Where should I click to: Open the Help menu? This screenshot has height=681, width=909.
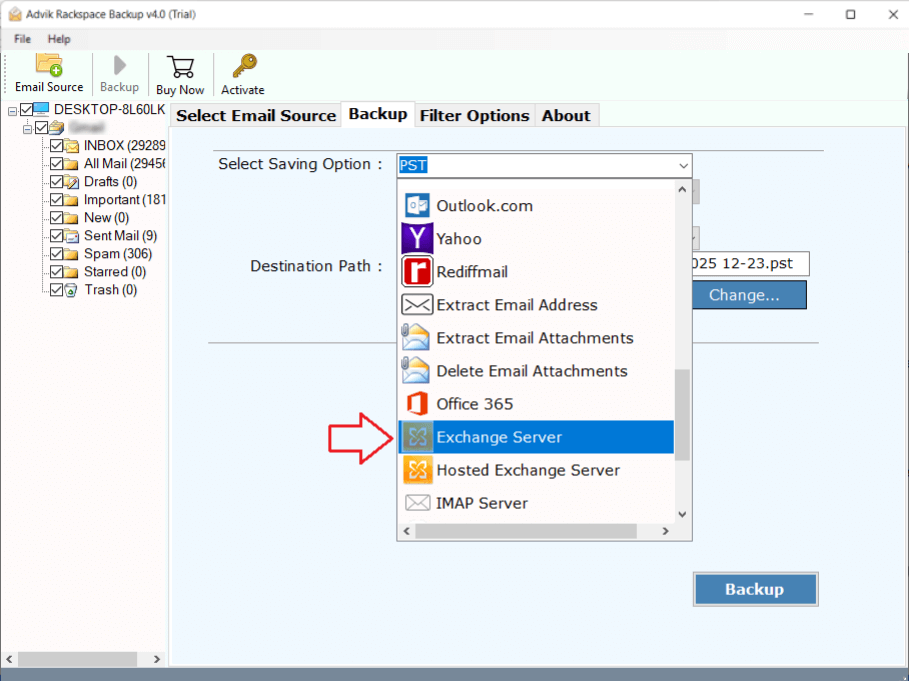click(x=59, y=39)
